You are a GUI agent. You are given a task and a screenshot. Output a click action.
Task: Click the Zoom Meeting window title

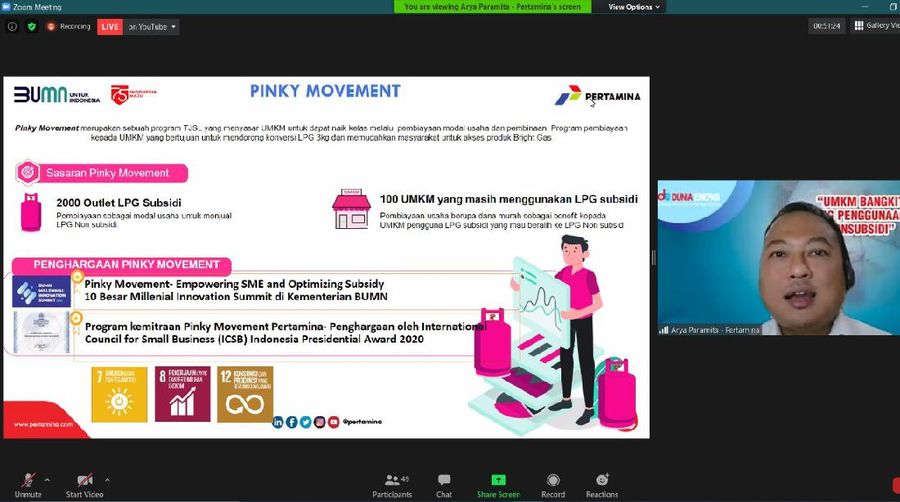point(34,7)
